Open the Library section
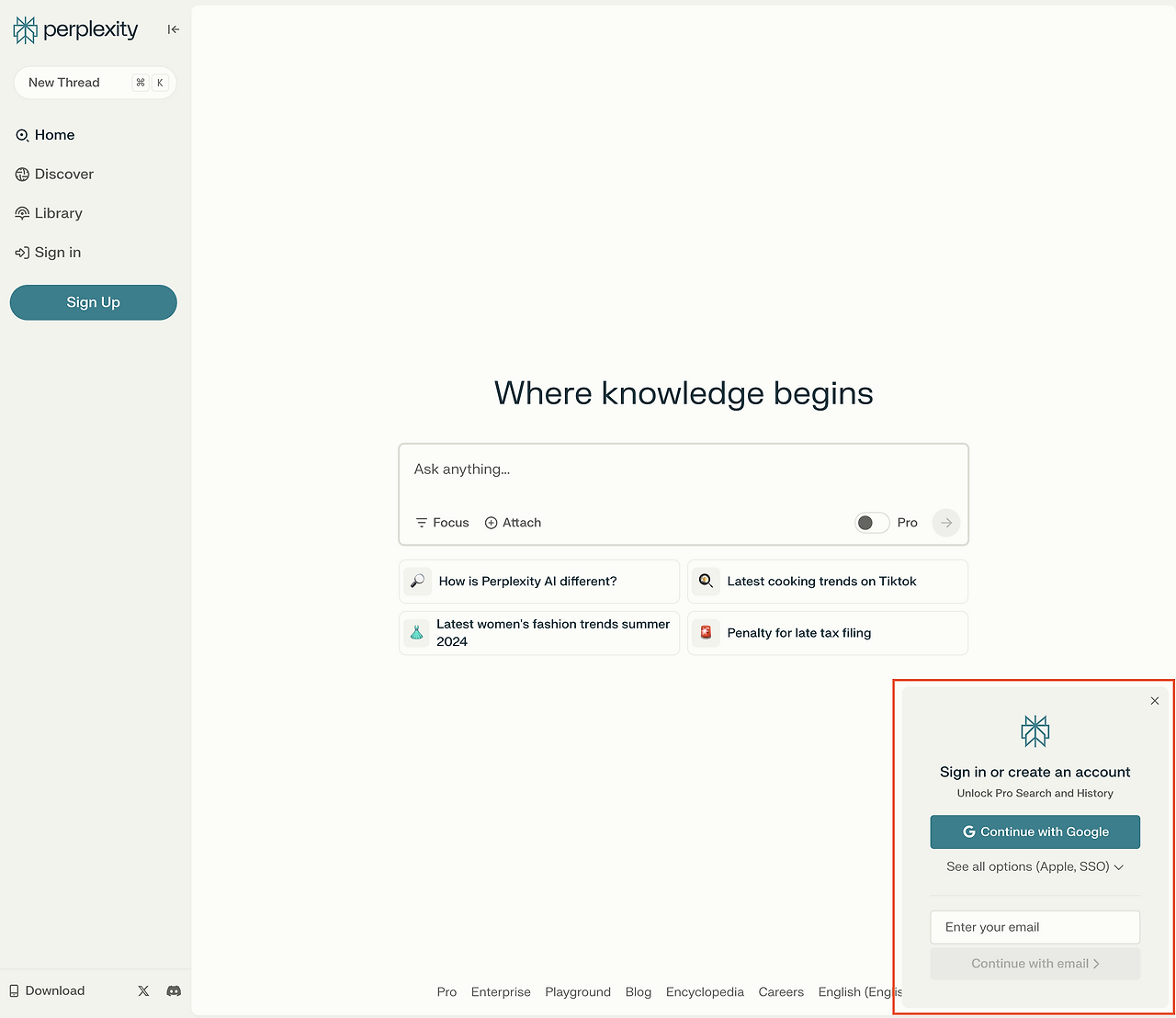Screen dimensions: 1176x1018 49,213
